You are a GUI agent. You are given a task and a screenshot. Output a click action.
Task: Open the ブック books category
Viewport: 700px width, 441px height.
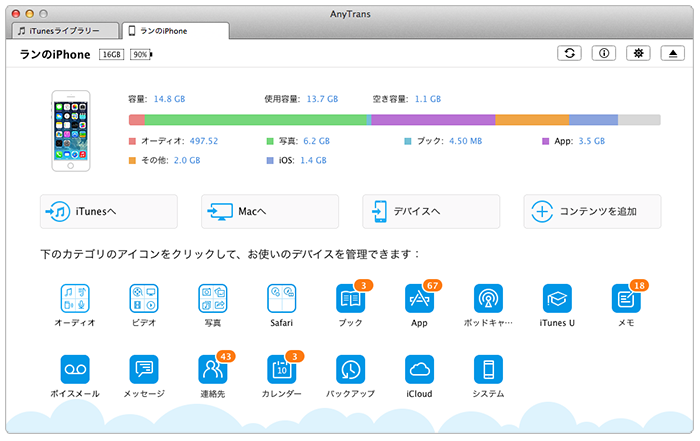click(350, 298)
